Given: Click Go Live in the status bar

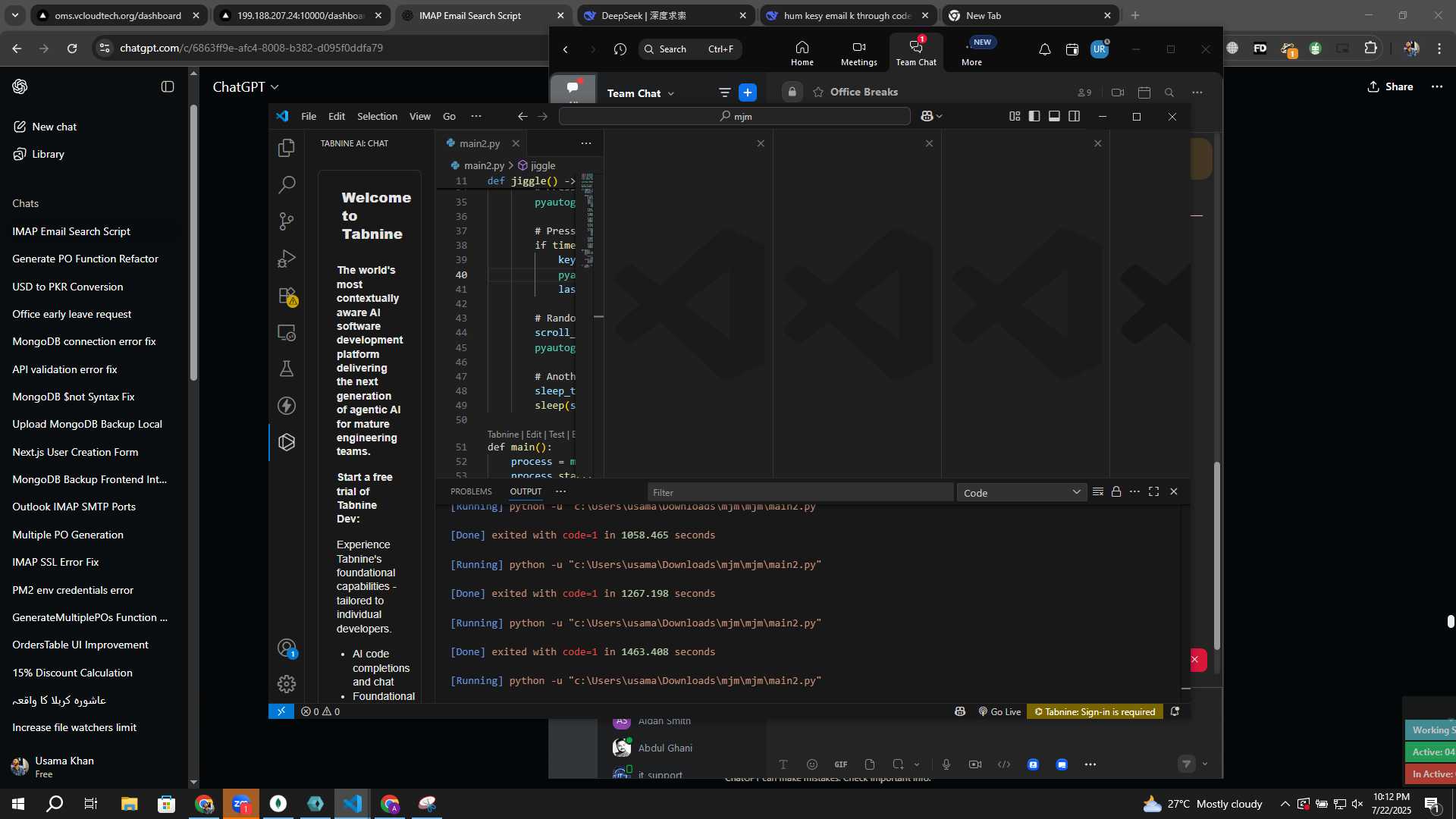Looking at the screenshot, I should 999,711.
